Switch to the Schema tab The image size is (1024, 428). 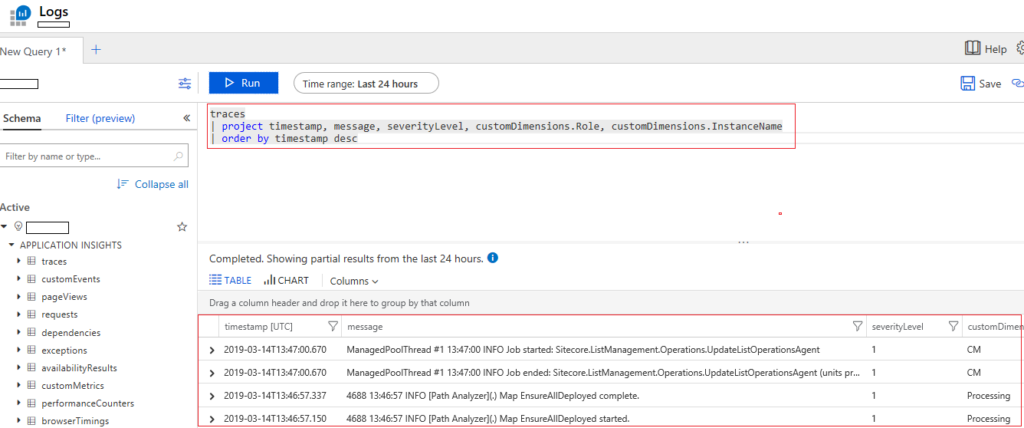(22, 118)
